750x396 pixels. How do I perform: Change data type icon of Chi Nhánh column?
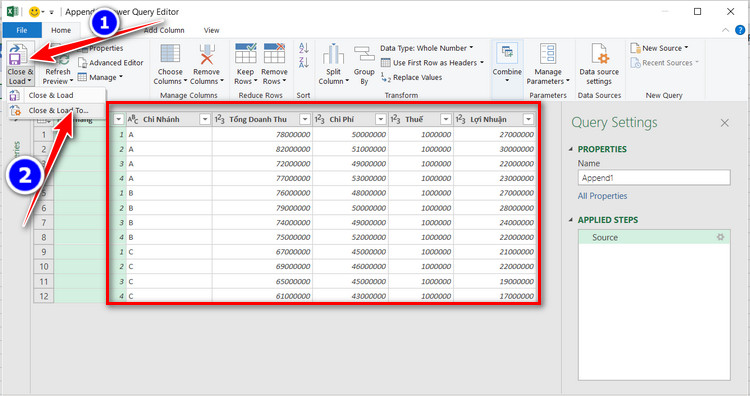[x=133, y=119]
